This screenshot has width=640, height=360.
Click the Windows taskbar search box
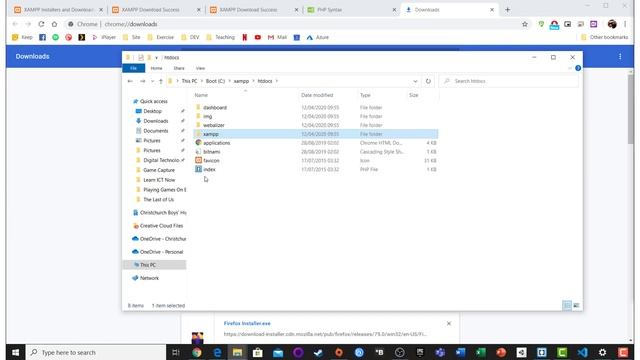point(96,352)
